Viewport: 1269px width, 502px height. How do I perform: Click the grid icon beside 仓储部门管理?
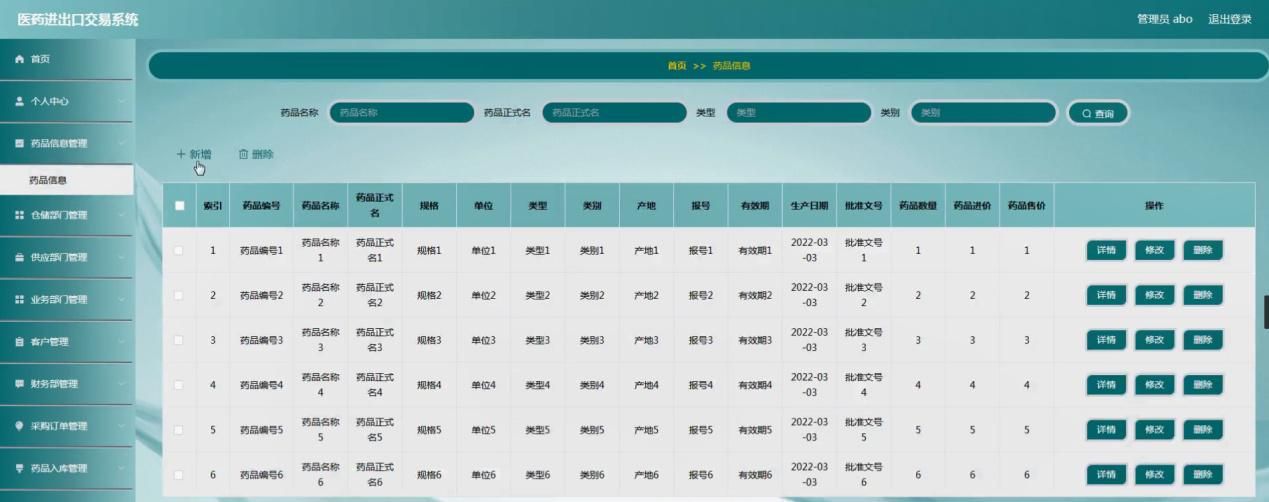(19, 215)
